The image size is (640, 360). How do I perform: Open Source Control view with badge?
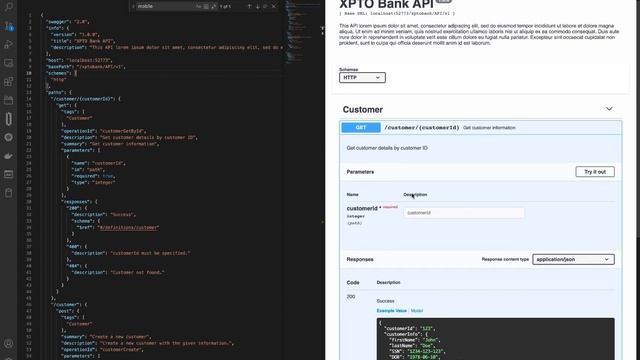(x=9, y=26)
